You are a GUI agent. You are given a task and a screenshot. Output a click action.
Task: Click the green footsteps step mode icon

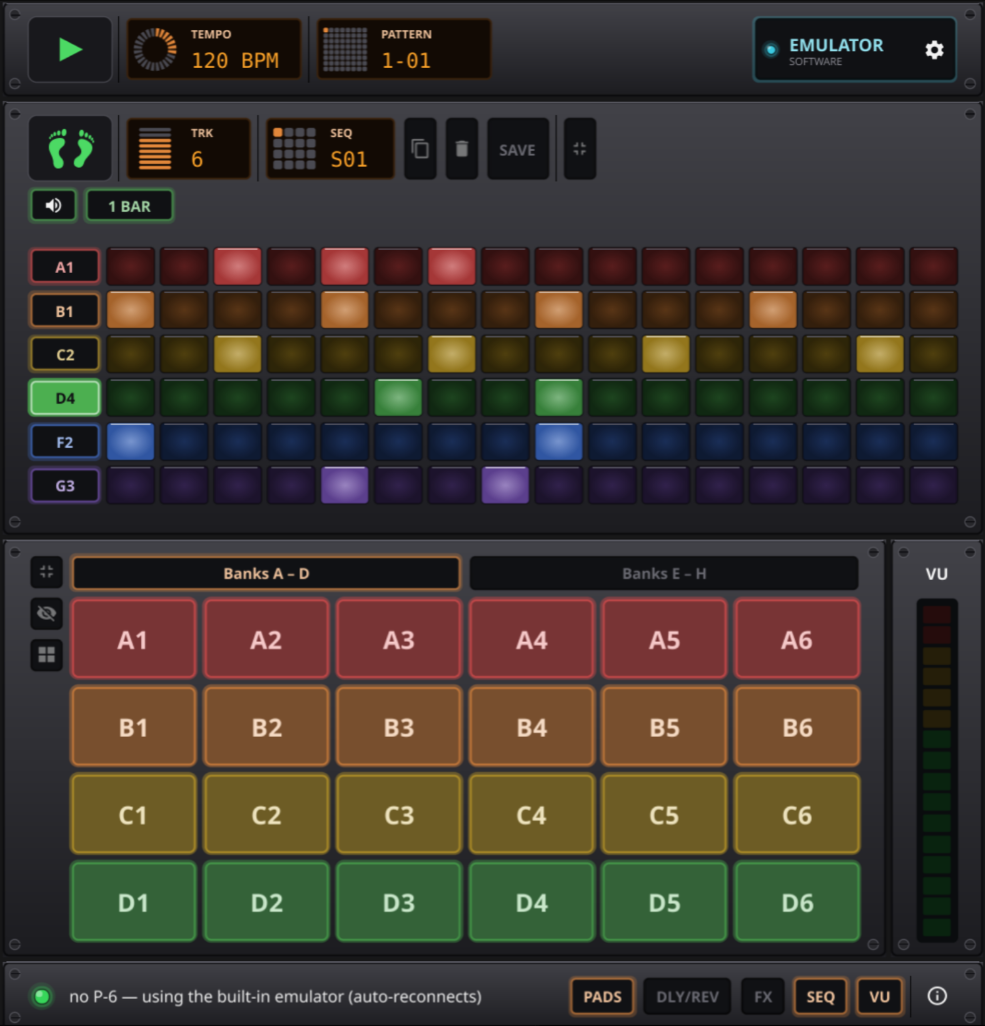pos(70,149)
